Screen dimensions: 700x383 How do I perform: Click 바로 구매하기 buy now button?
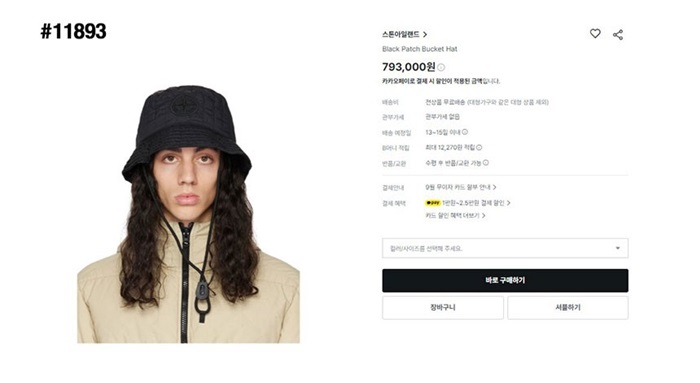pos(505,280)
